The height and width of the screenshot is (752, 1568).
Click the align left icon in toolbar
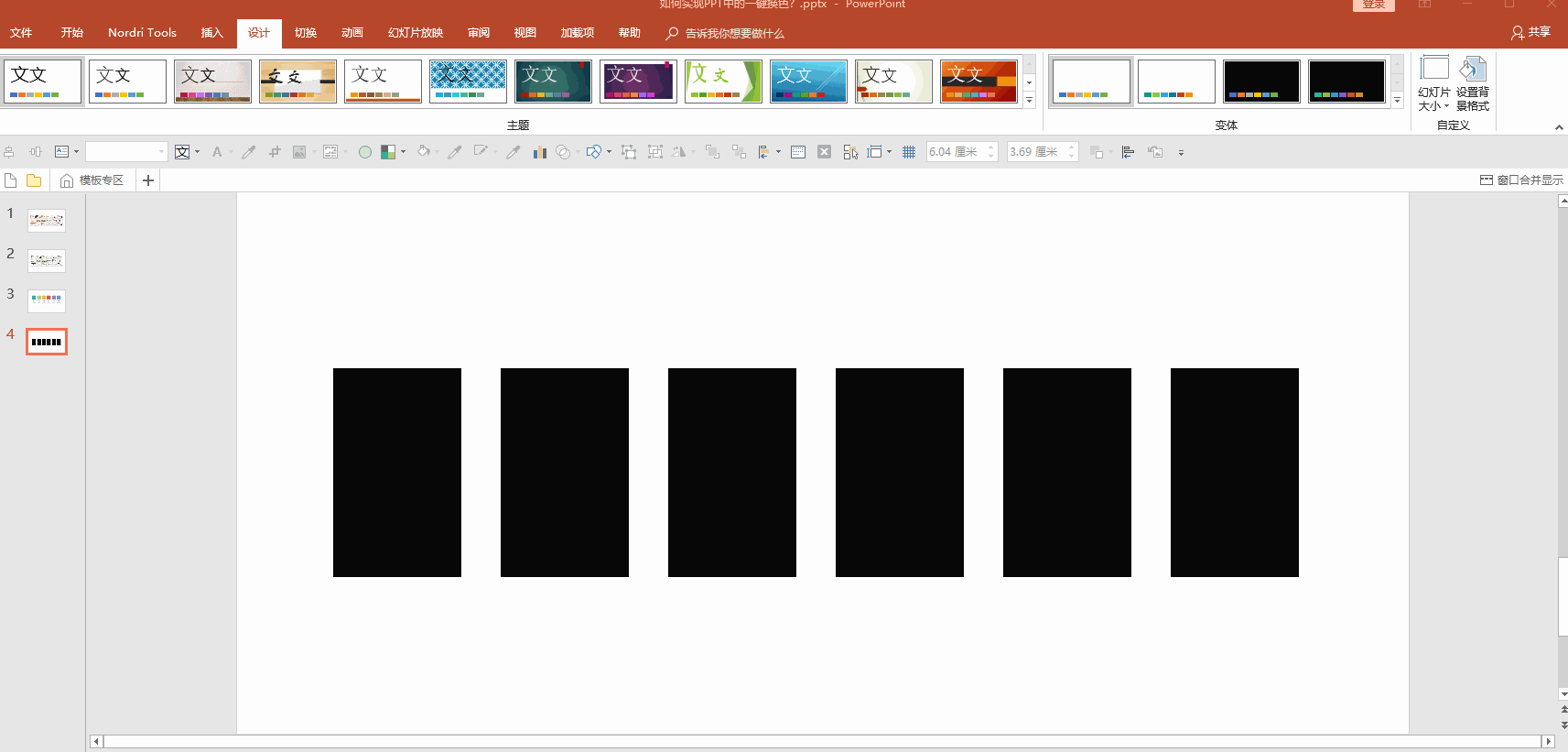[1128, 152]
